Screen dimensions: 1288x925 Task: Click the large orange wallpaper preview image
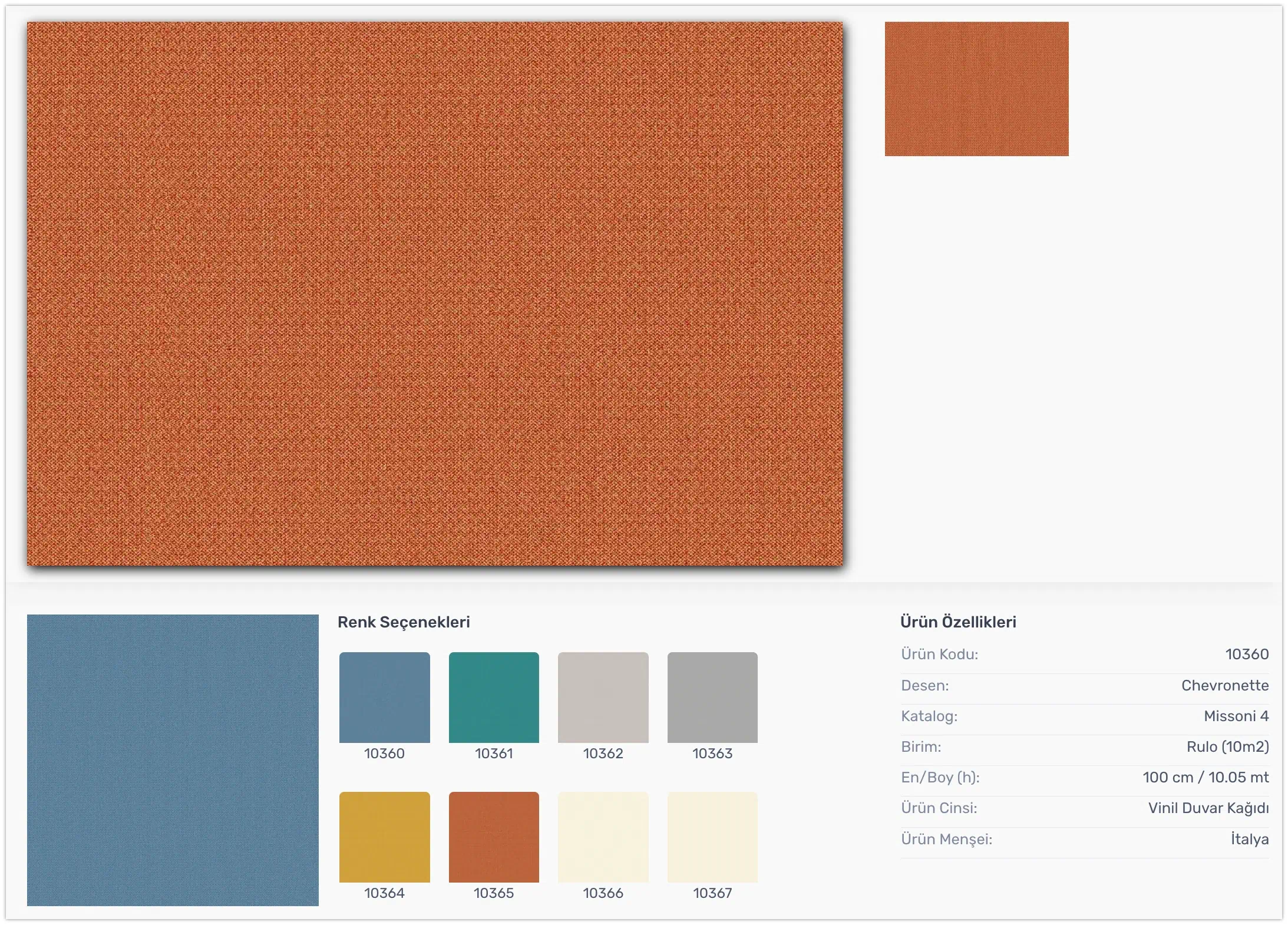pos(435,293)
